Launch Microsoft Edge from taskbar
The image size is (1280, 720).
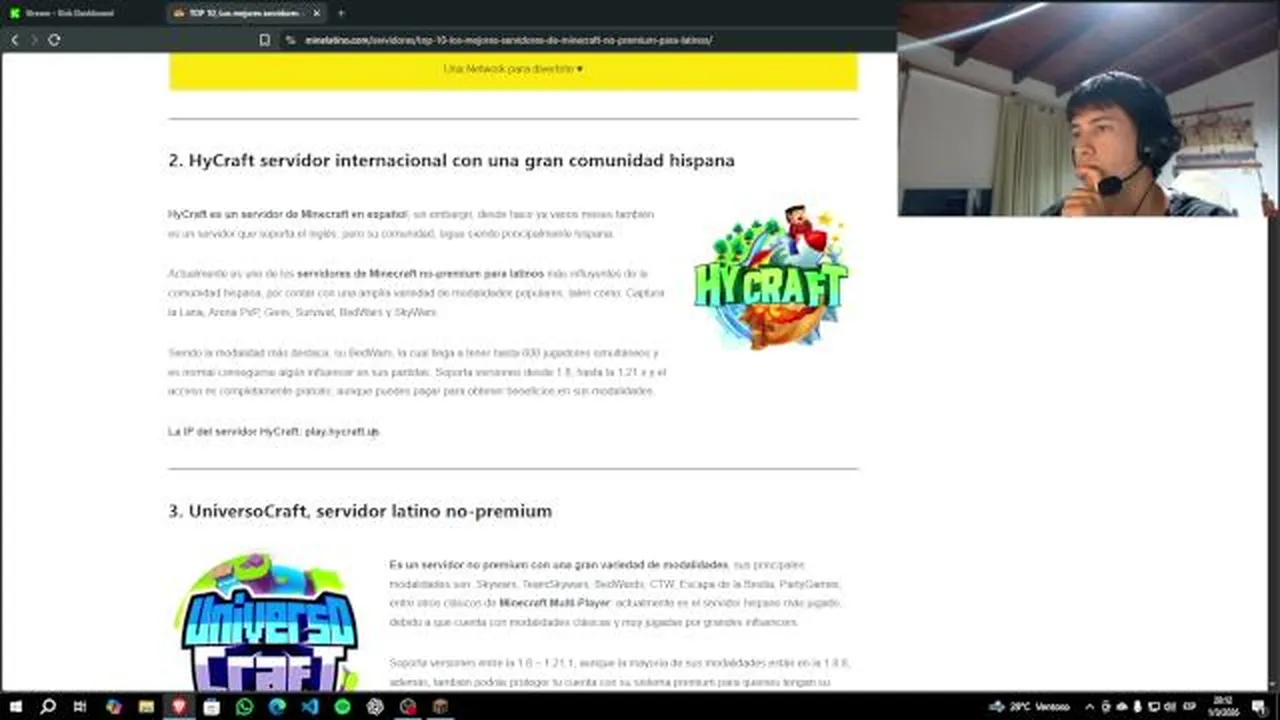pyautogui.click(x=277, y=706)
